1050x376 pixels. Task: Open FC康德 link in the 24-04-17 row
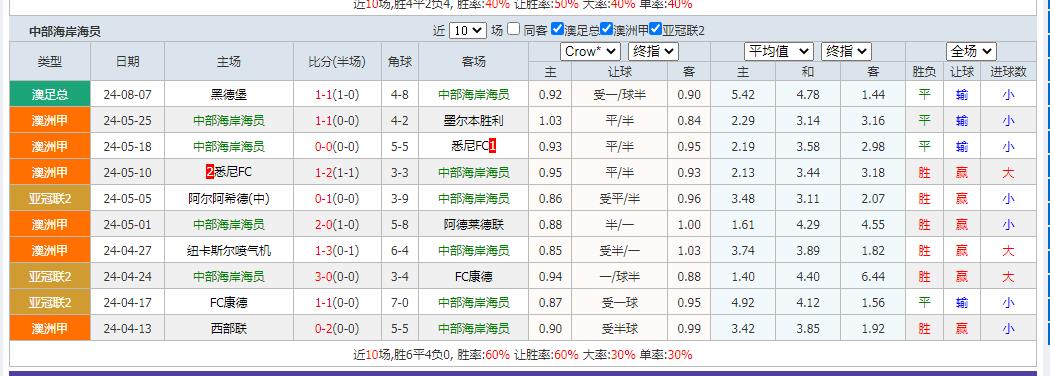pyautogui.click(x=229, y=302)
